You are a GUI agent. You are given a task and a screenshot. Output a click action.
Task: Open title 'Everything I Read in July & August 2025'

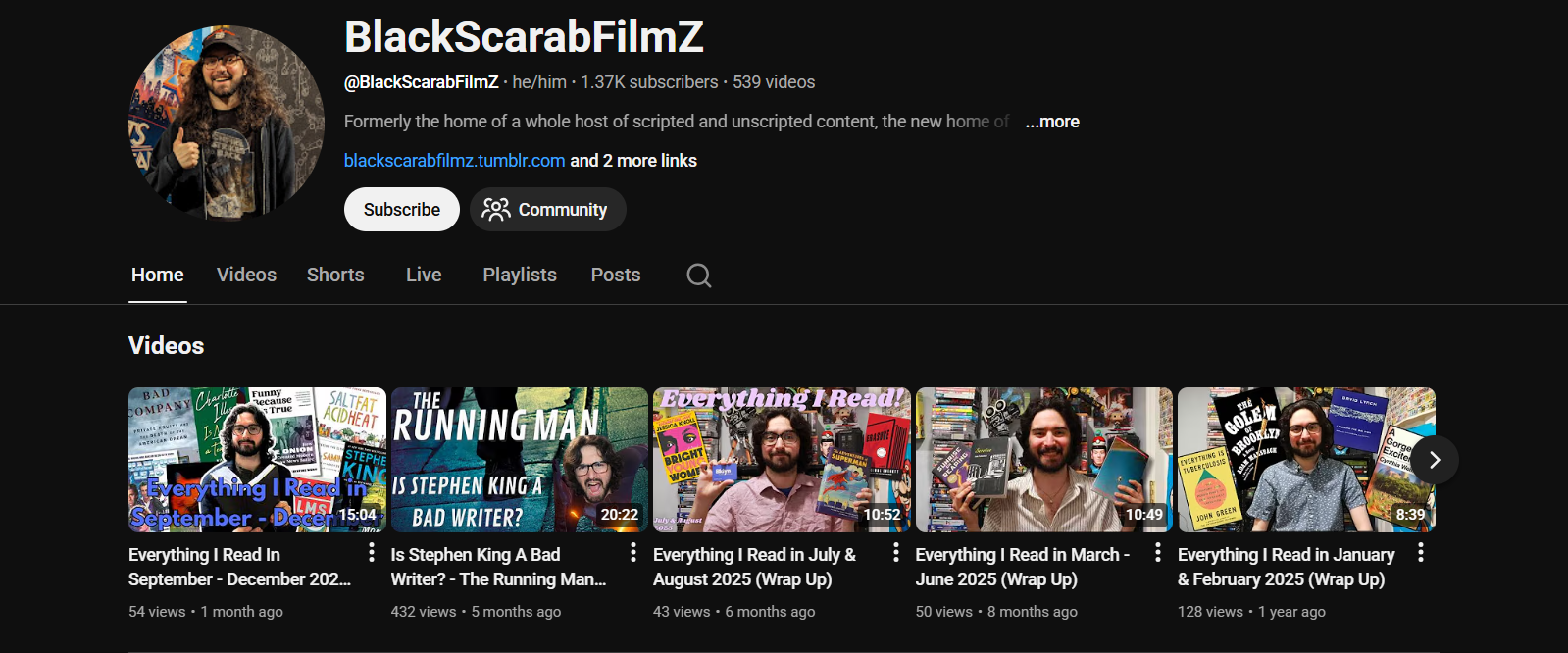[x=754, y=567]
